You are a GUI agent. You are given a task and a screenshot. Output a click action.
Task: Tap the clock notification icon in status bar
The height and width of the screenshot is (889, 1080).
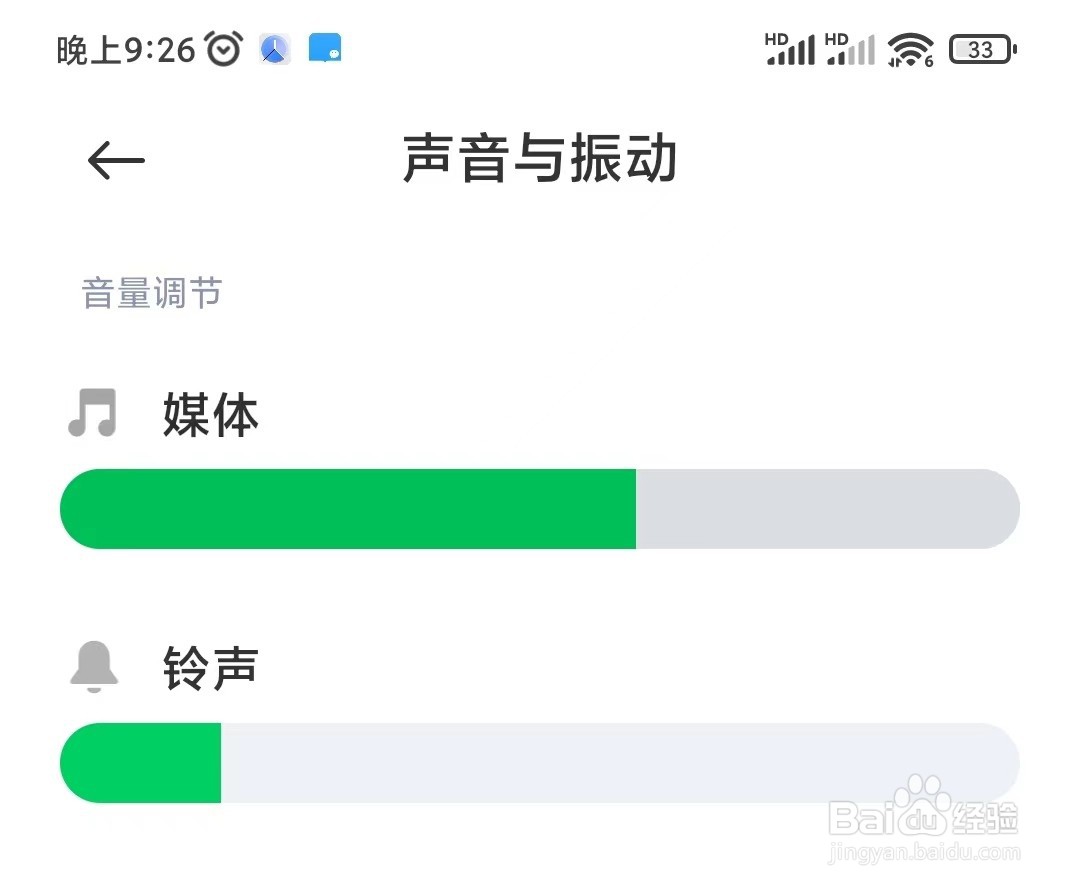(273, 48)
